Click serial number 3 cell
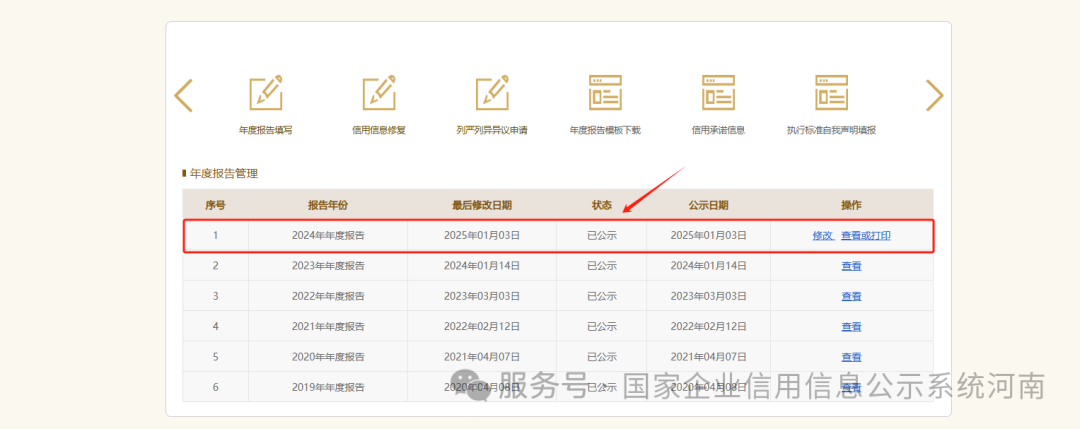 [x=216, y=296]
